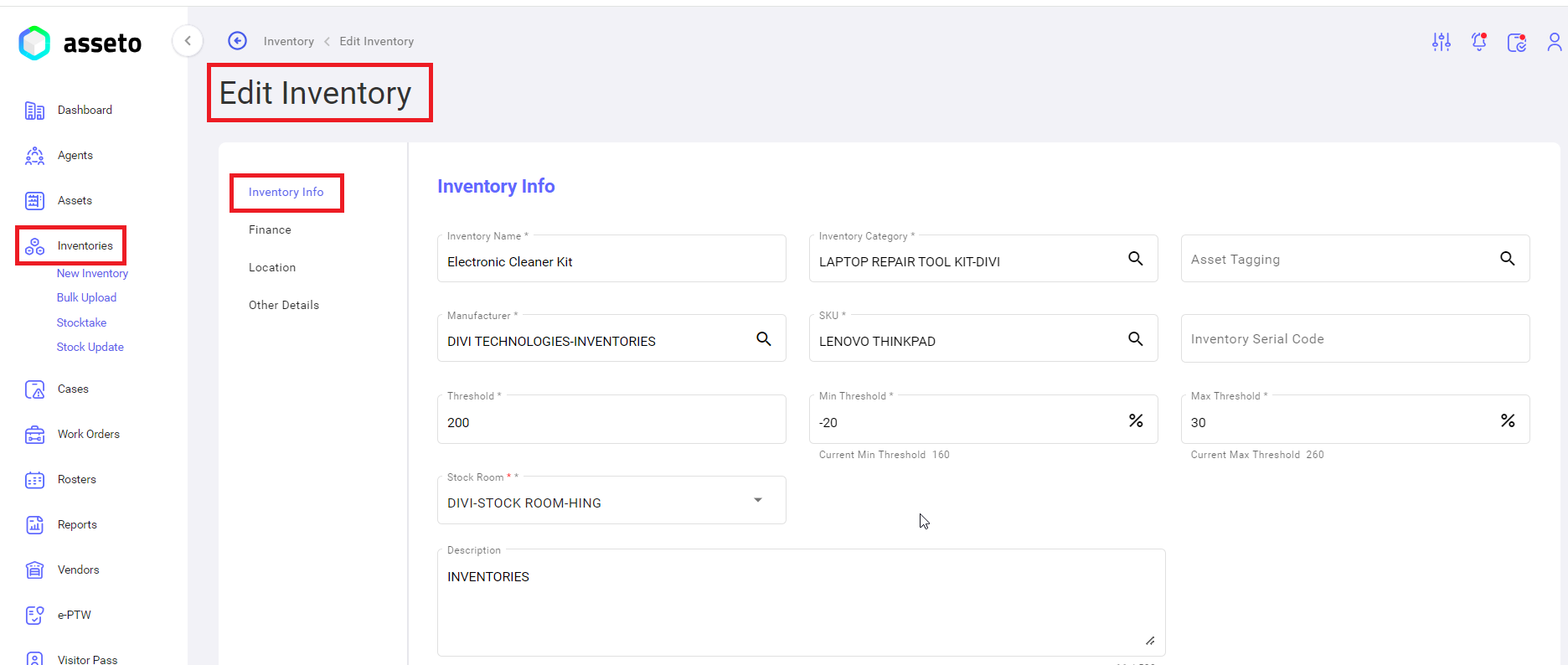The image size is (1568, 665).
Task: Open the notifications bell icon
Action: 1479,42
